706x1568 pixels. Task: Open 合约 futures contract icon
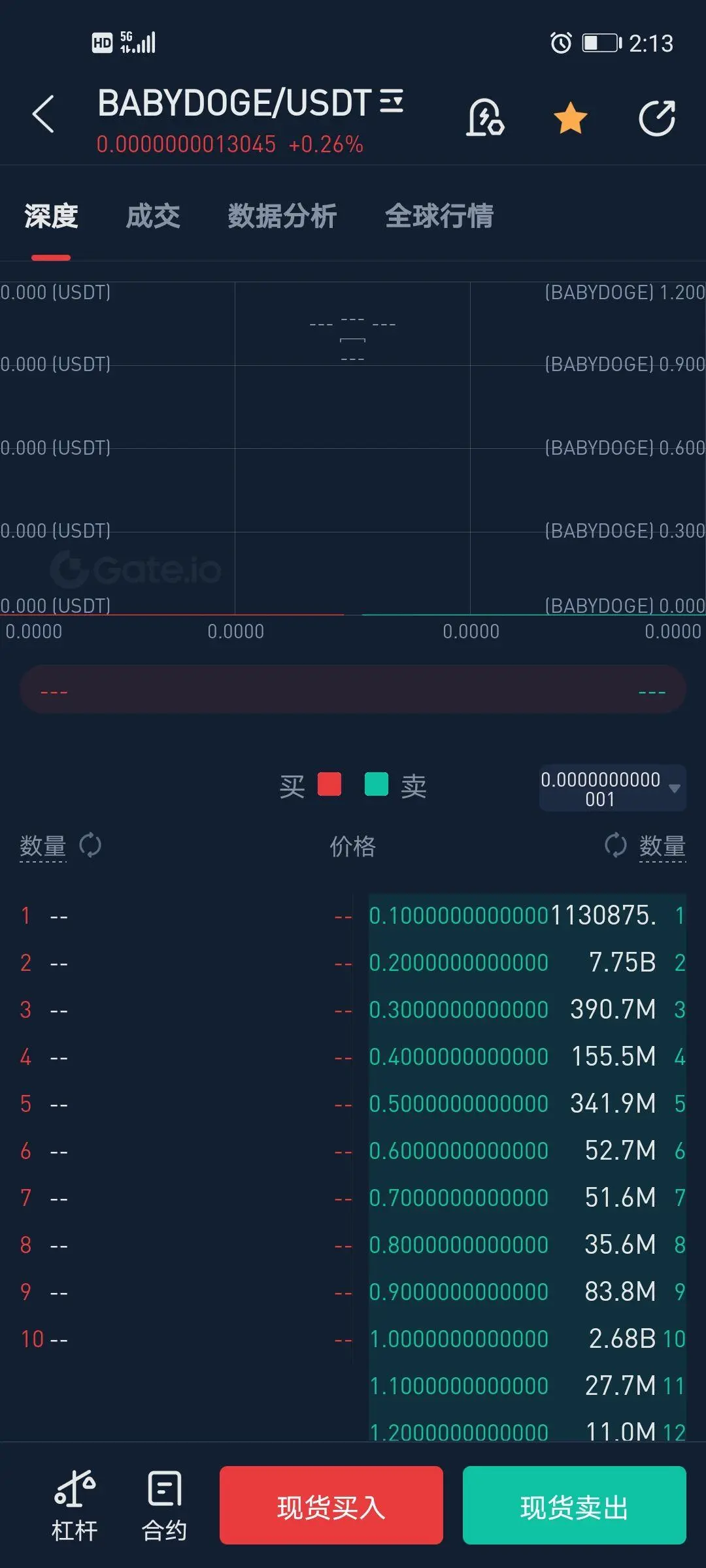click(165, 1505)
